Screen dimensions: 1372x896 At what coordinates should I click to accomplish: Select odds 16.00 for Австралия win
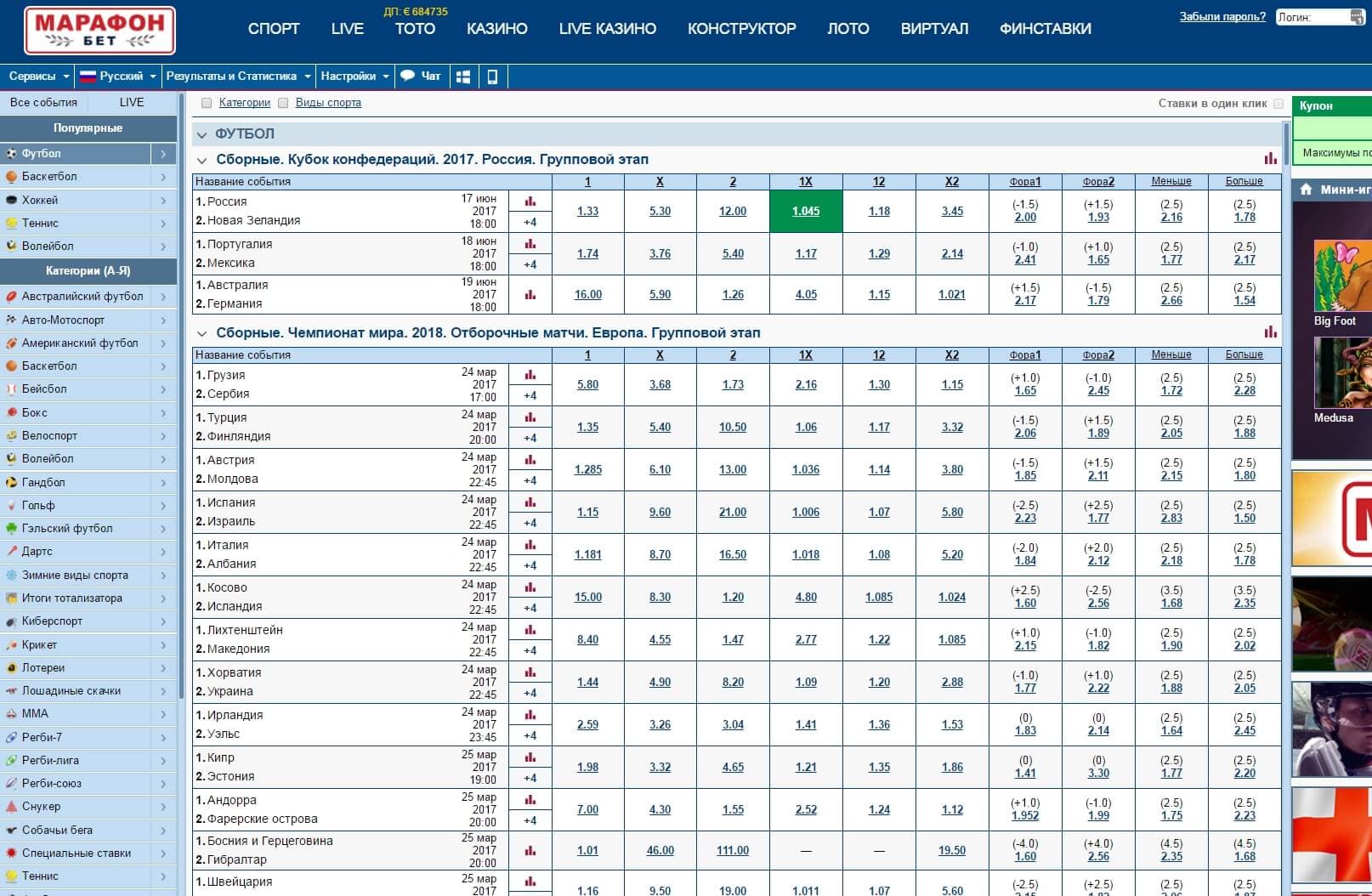587,294
